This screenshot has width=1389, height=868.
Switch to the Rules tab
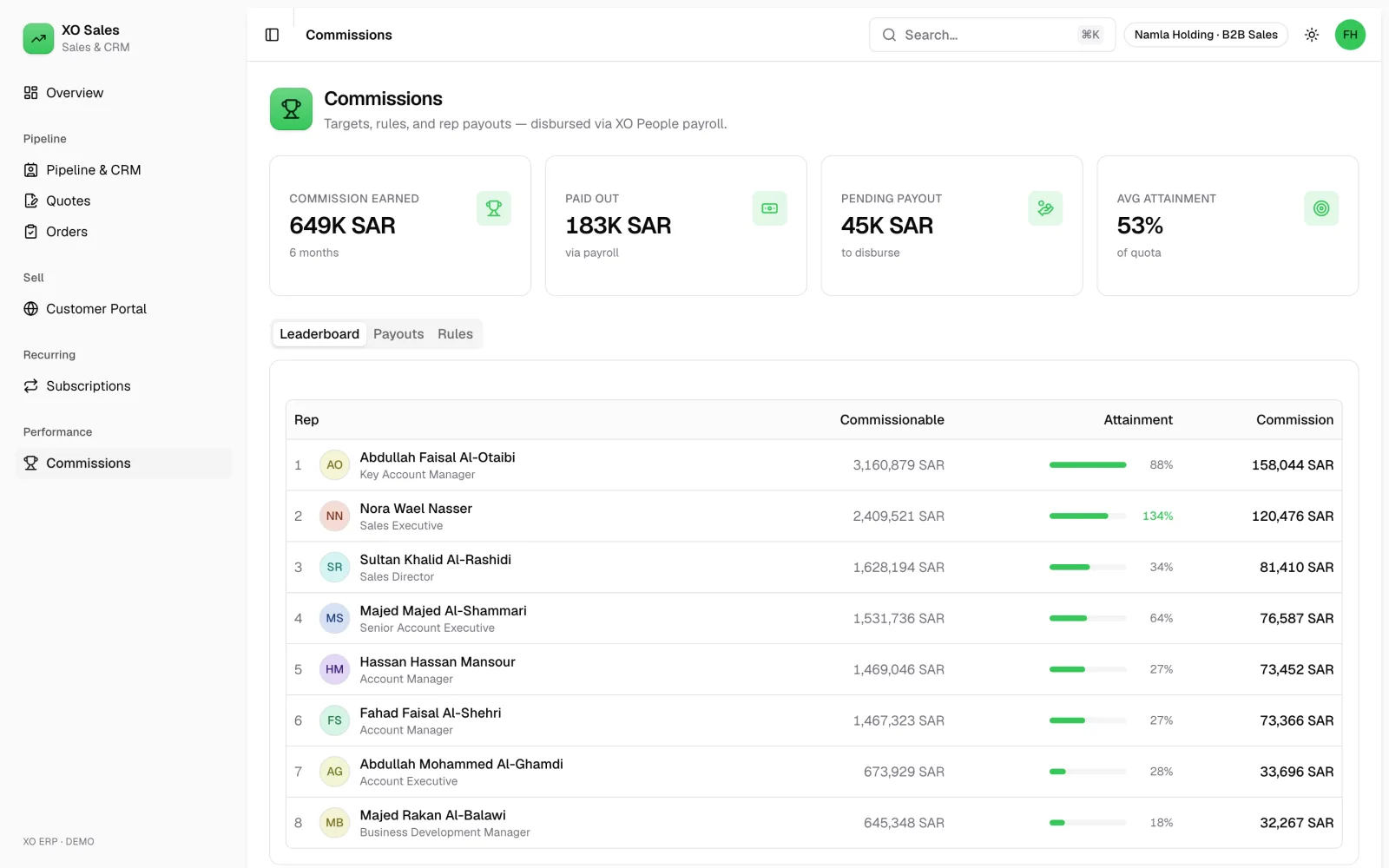click(x=455, y=334)
